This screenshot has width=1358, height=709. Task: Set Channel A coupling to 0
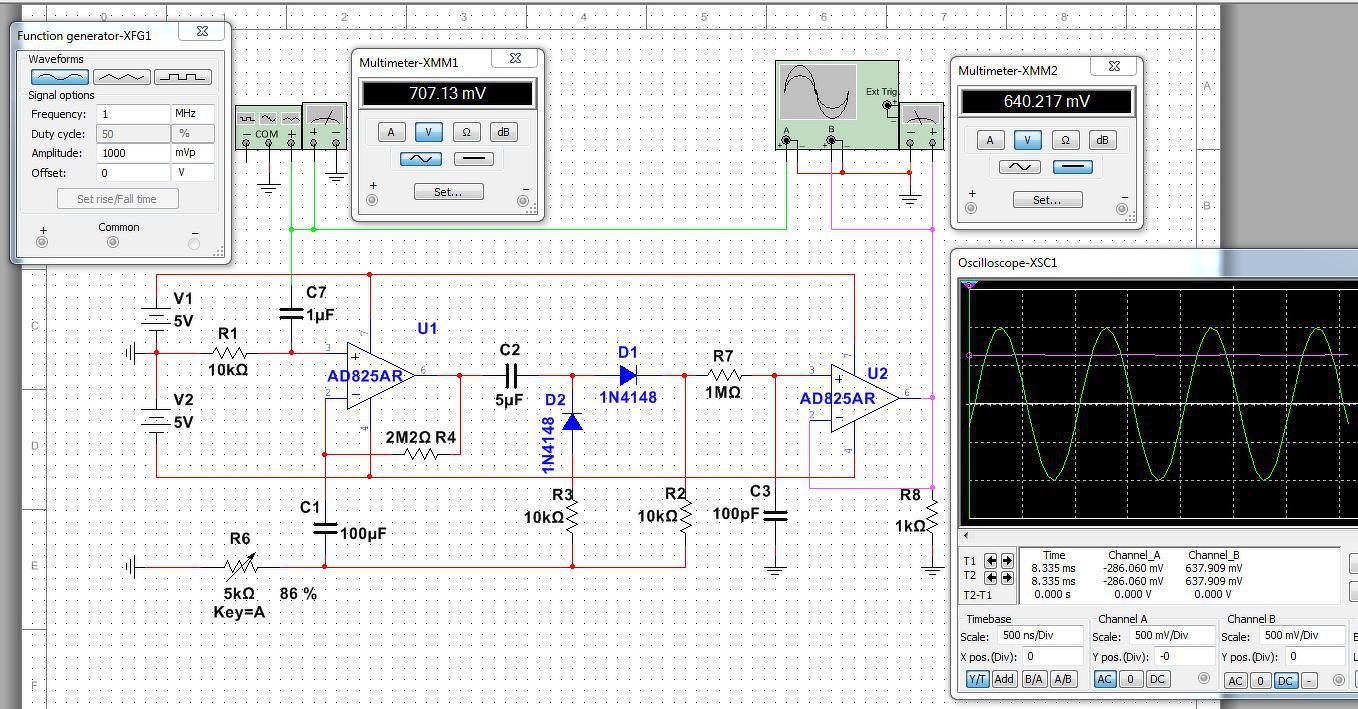click(1131, 679)
